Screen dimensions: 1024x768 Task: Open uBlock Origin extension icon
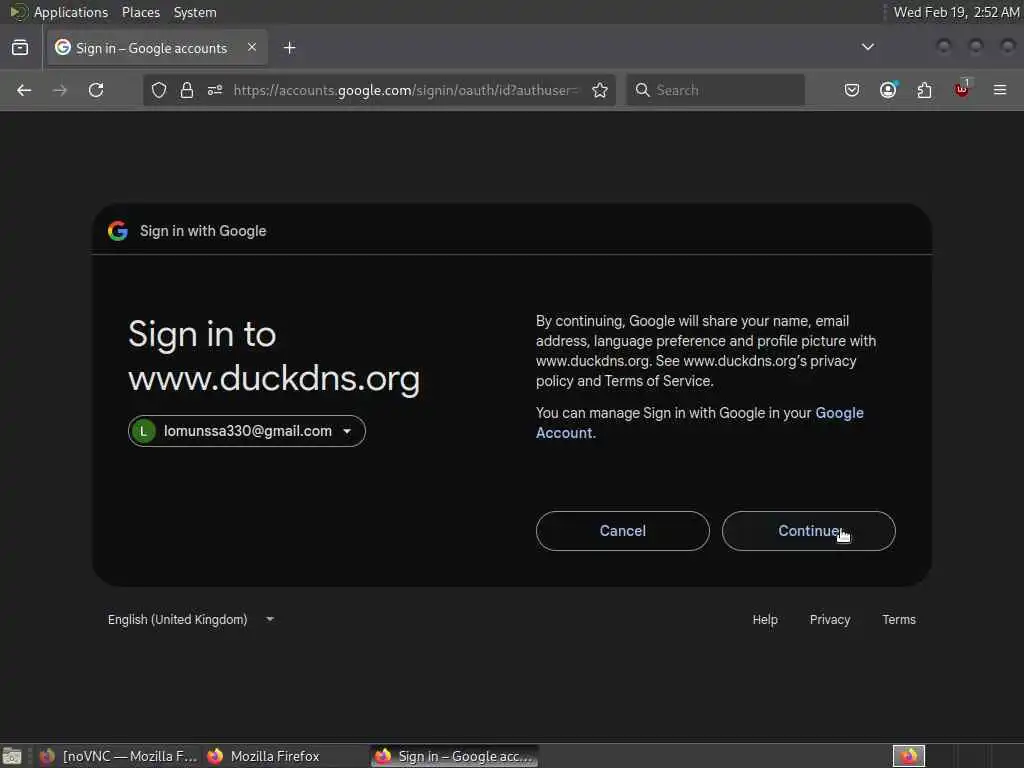(961, 90)
